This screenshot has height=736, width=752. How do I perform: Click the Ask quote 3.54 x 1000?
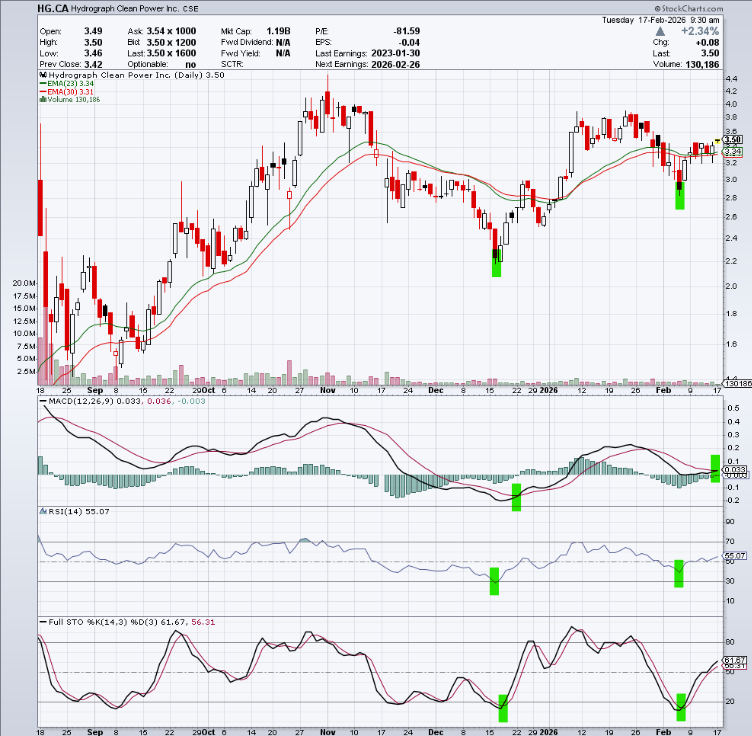(171, 31)
